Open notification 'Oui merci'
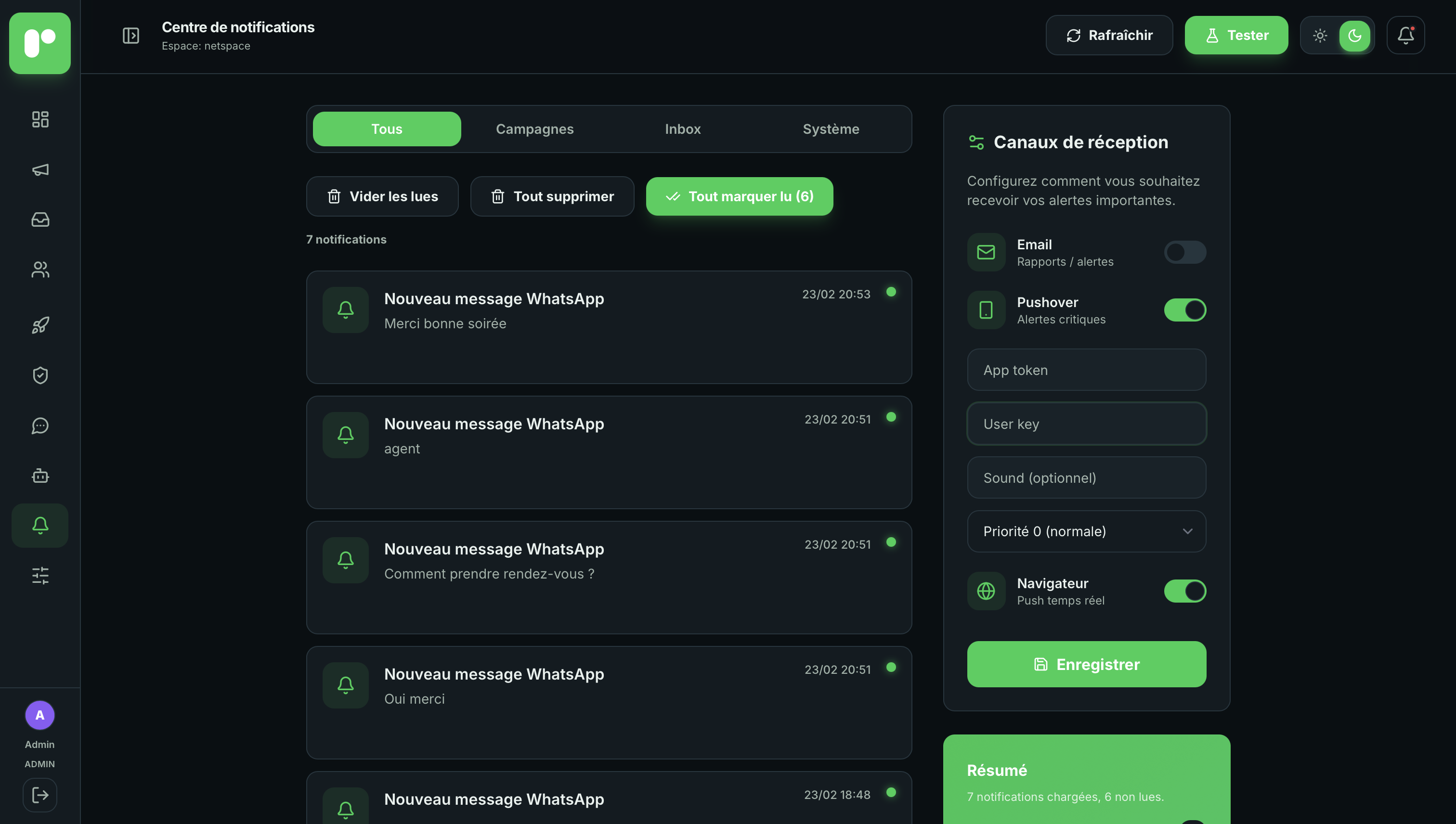The width and height of the screenshot is (1456, 824). (609, 702)
